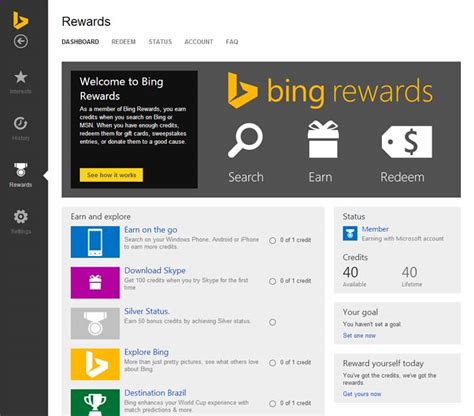The image size is (474, 416).
Task: Switch to the FAQ tab
Action: [232, 42]
